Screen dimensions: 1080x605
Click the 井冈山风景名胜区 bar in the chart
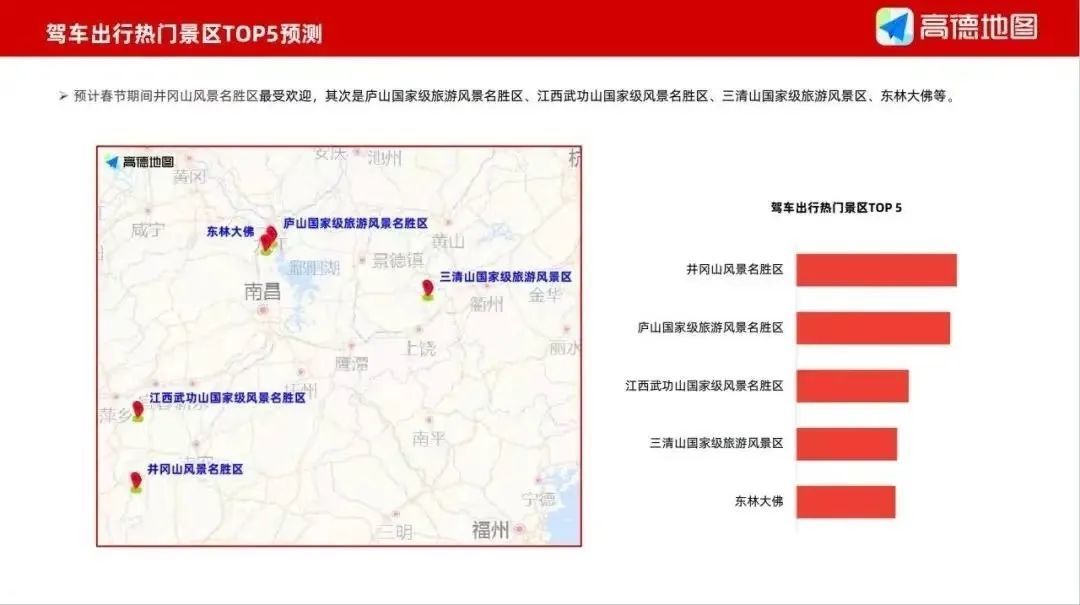(877, 270)
